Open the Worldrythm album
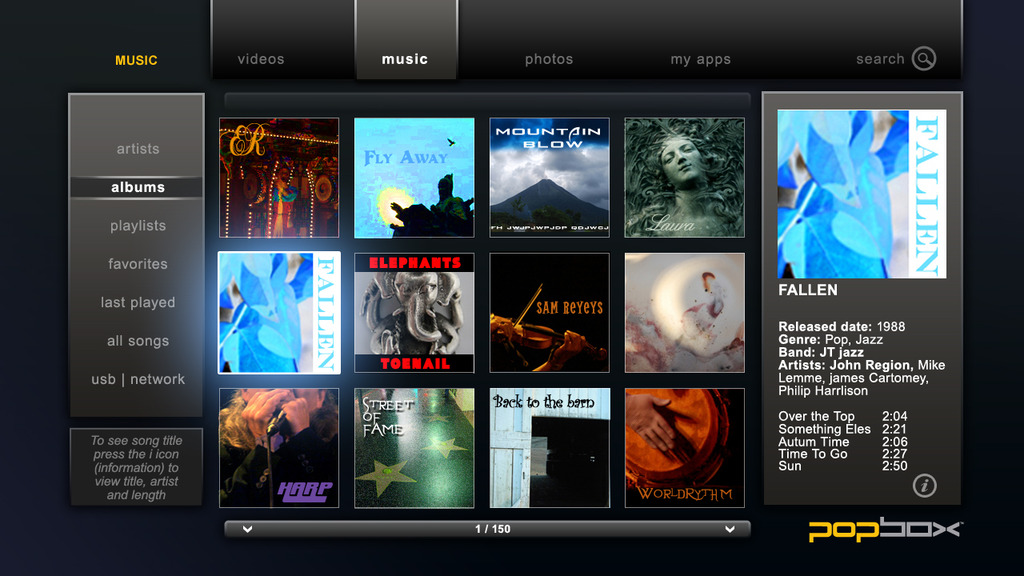 pos(684,448)
